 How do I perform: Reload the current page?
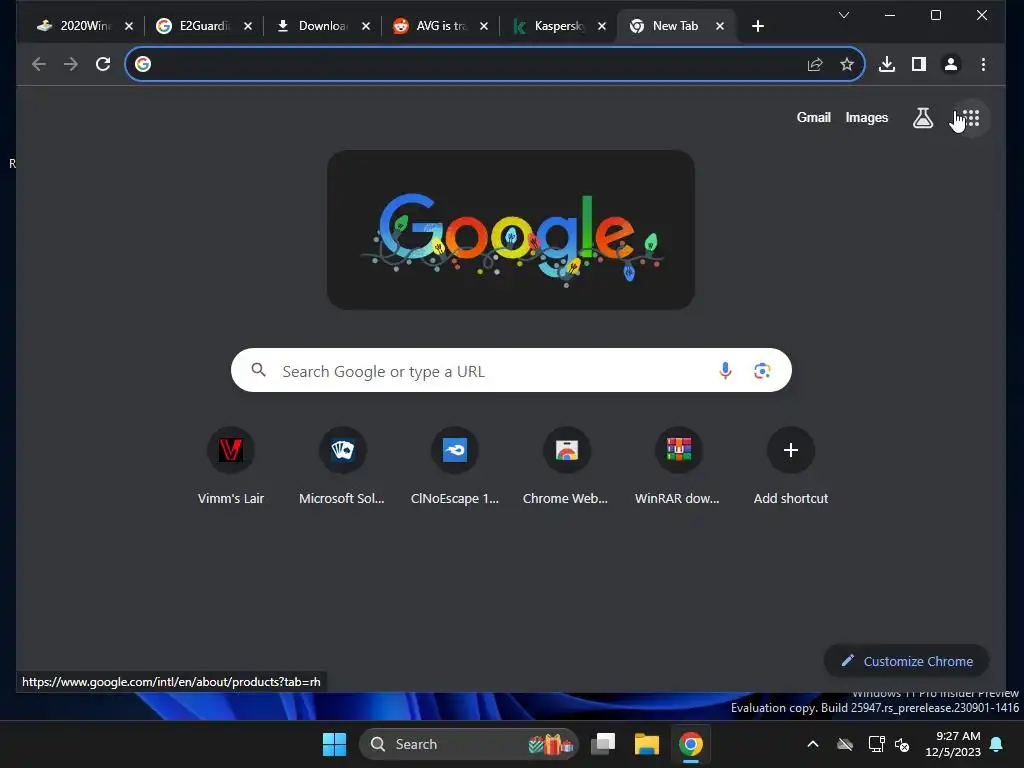103,64
